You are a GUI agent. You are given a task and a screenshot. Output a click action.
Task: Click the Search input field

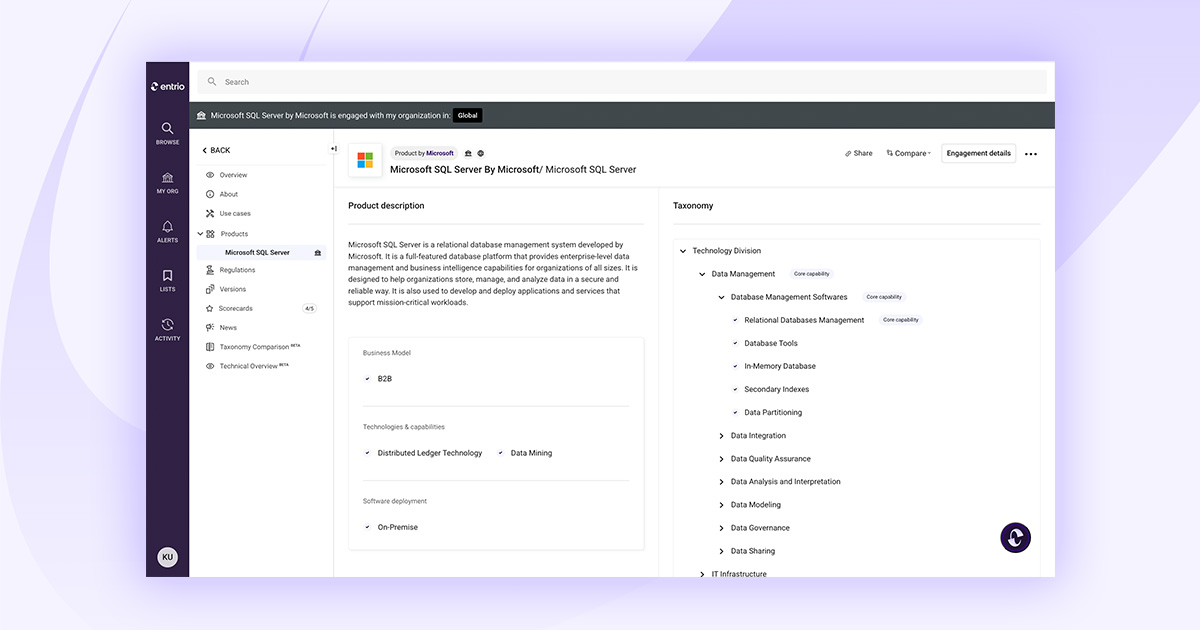tap(622, 82)
